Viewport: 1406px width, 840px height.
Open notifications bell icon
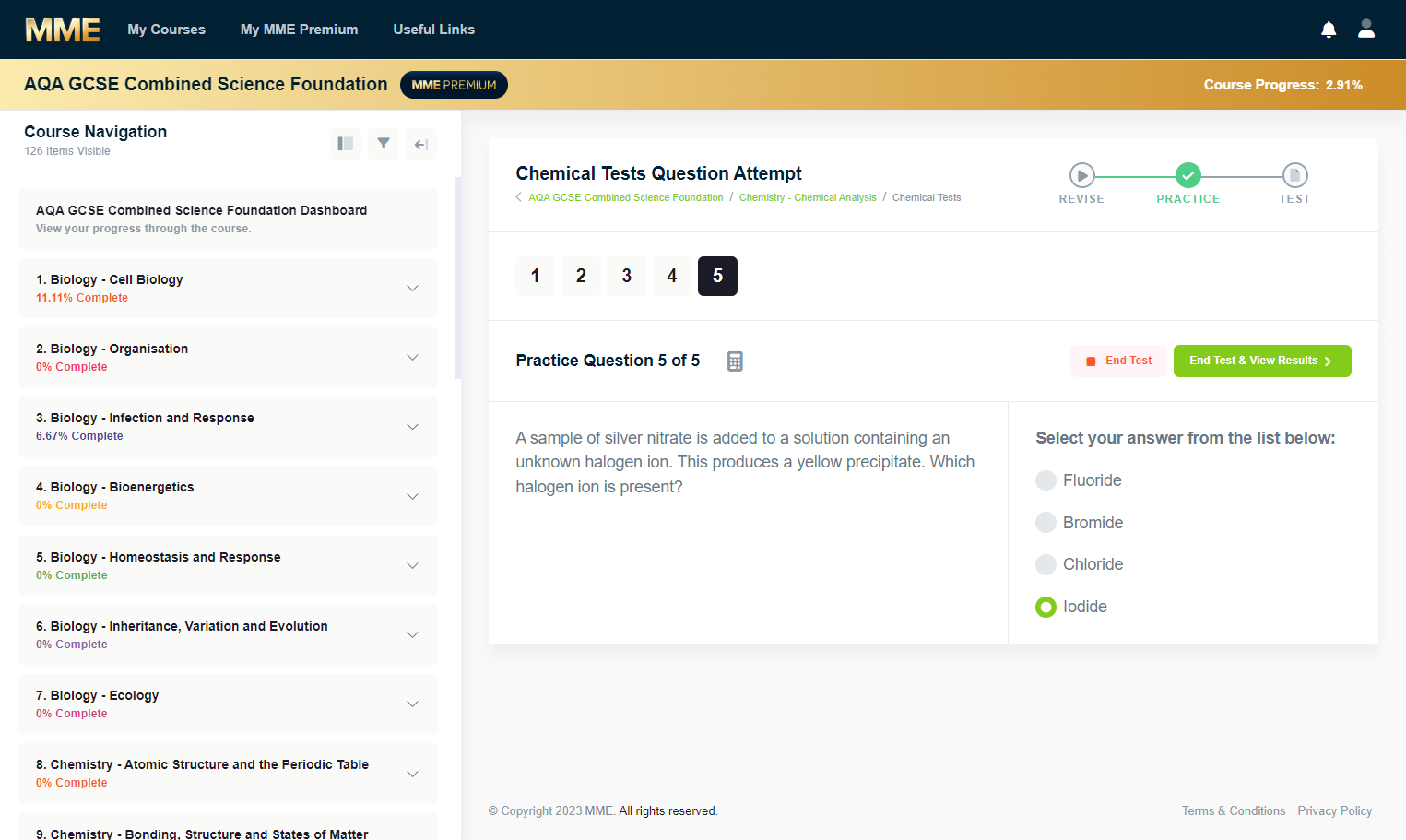pos(1329,30)
